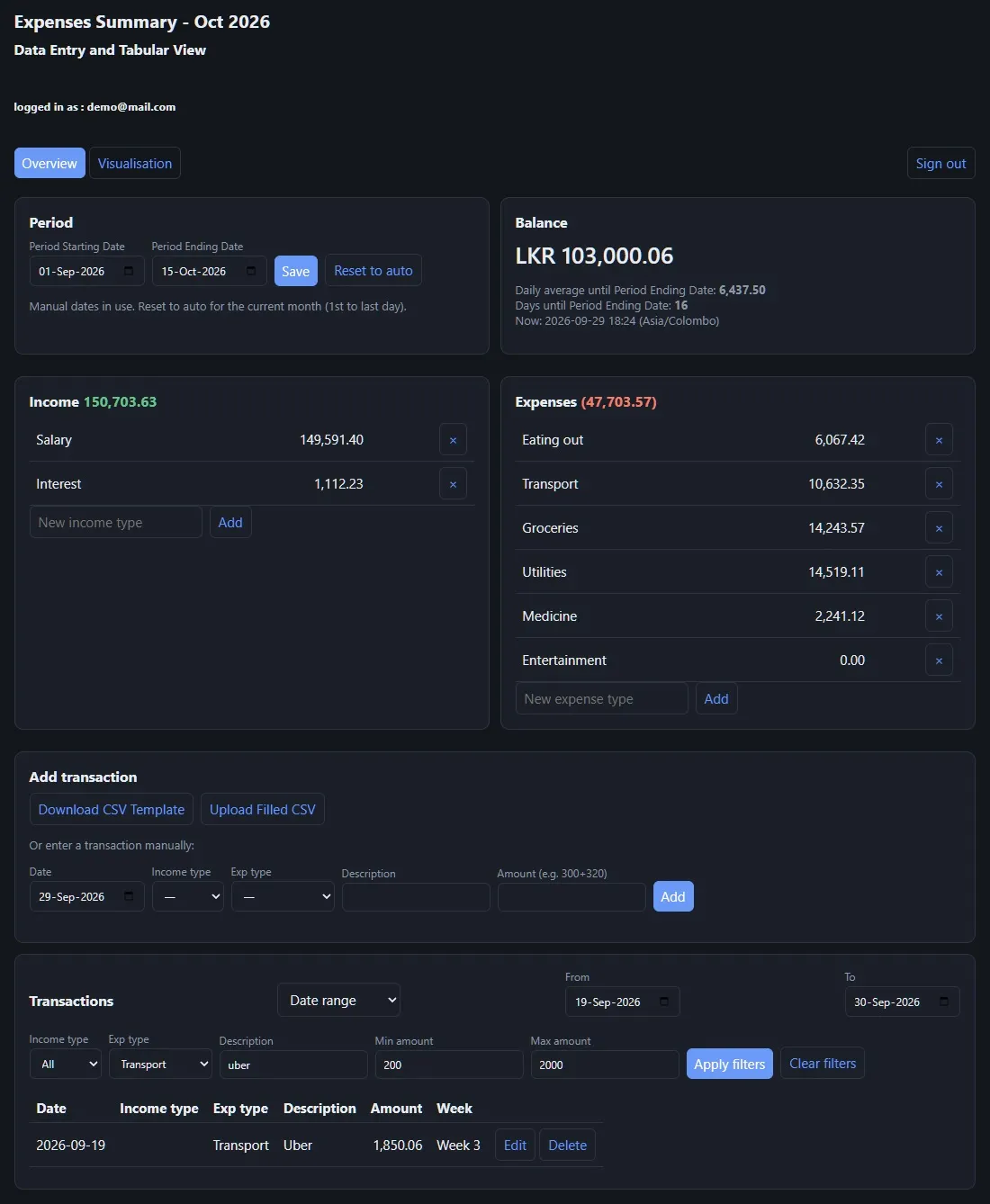Open Exp type filter set to Transport

[160, 1064]
